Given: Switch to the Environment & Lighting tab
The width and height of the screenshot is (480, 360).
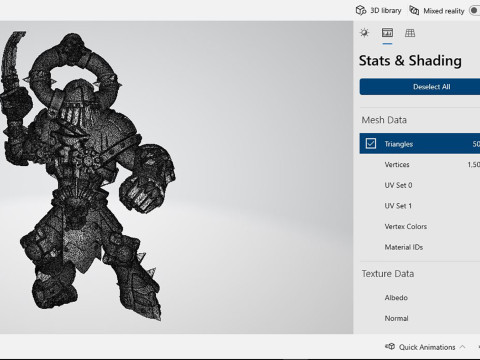Looking at the screenshot, I should 364,33.
